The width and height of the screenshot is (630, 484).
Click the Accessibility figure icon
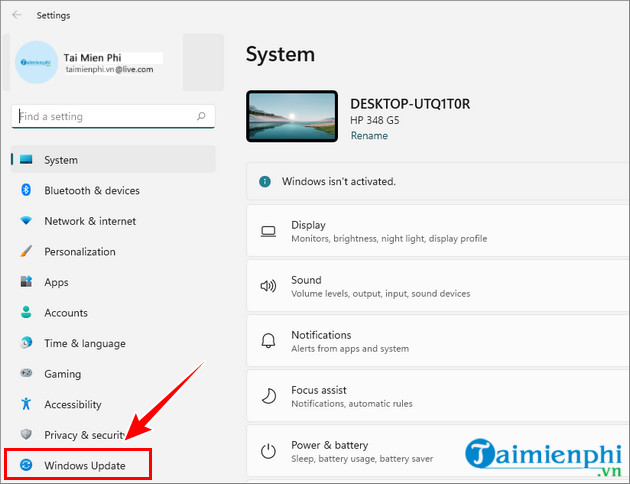[x=26, y=404]
